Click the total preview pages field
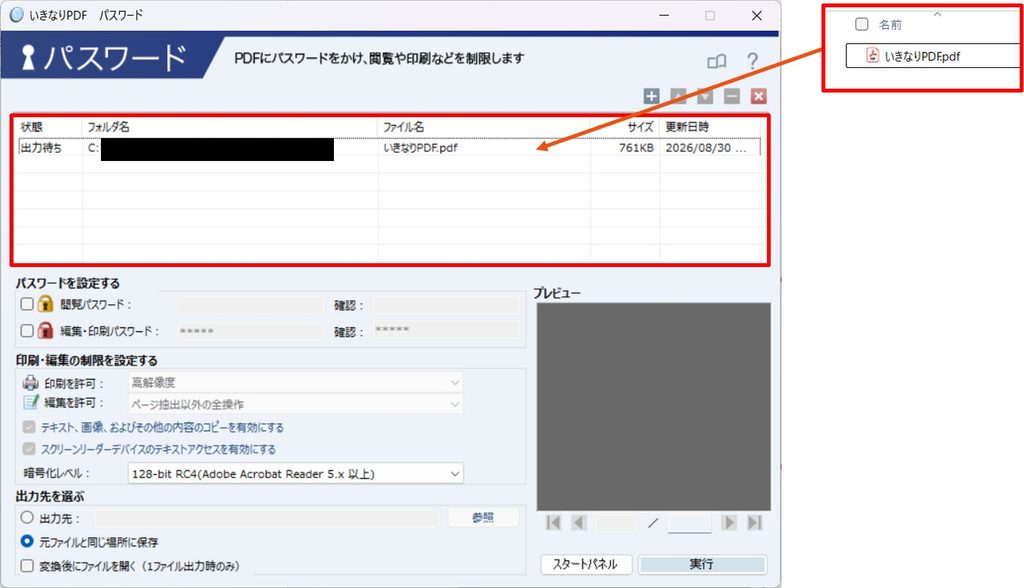The width and height of the screenshot is (1024, 588). point(690,523)
